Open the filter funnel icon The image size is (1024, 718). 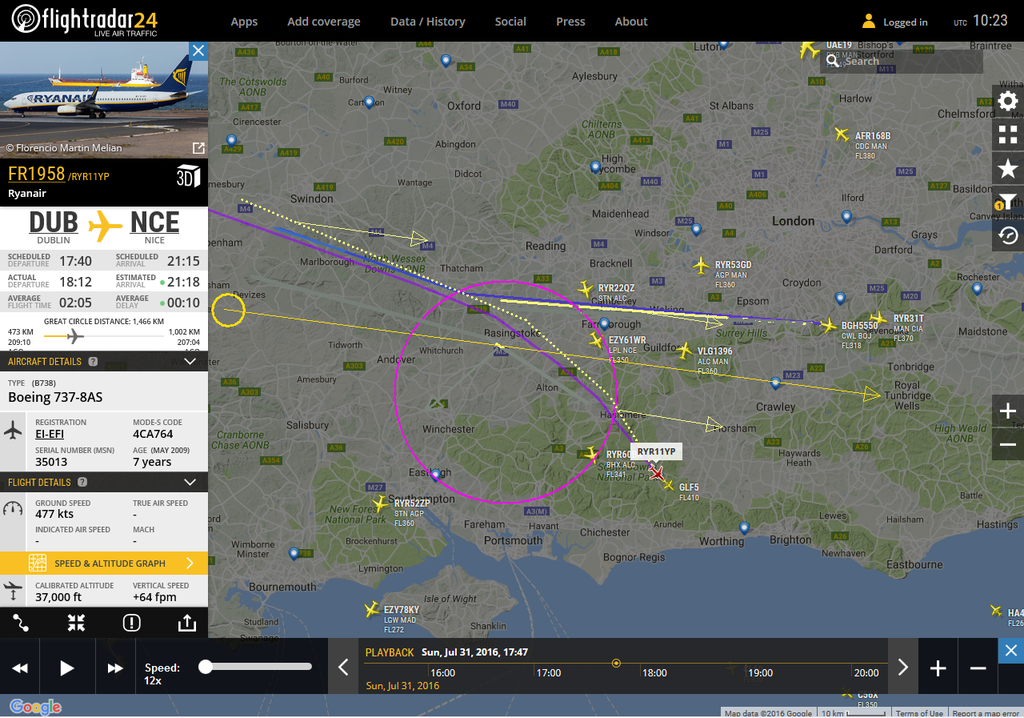coord(1008,201)
